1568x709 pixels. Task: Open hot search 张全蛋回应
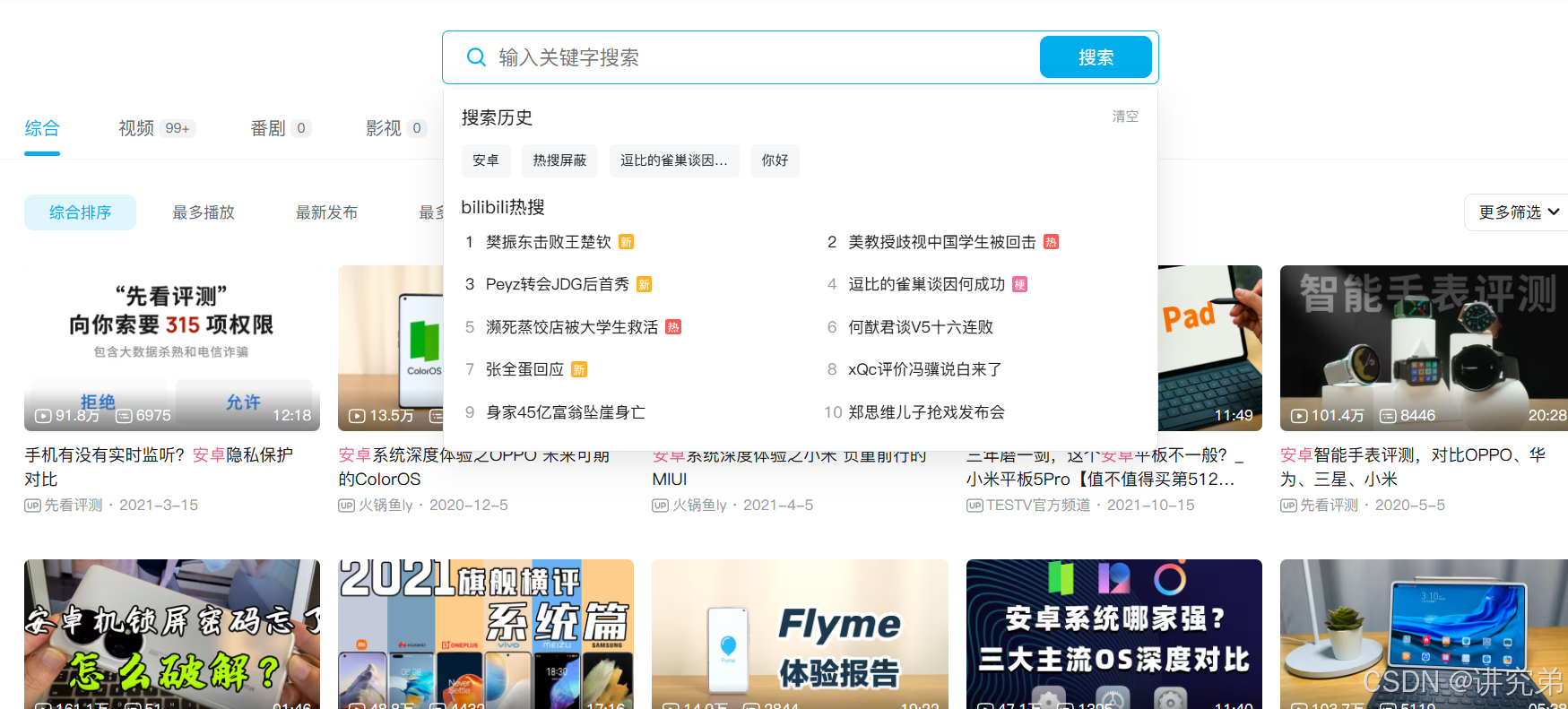pyautogui.click(x=524, y=369)
